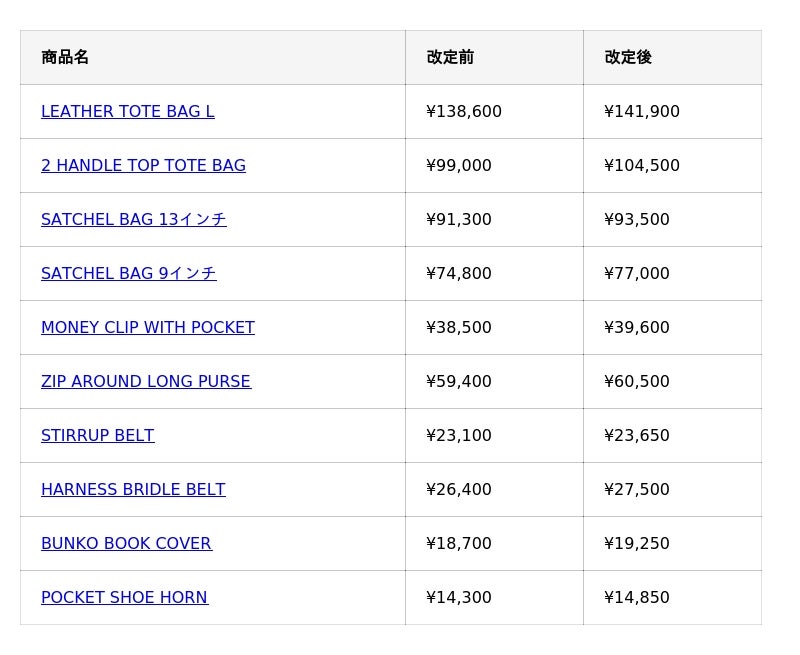Open SATCHEL BAG 13インチ product link
The width and height of the screenshot is (800, 655).
coord(133,220)
